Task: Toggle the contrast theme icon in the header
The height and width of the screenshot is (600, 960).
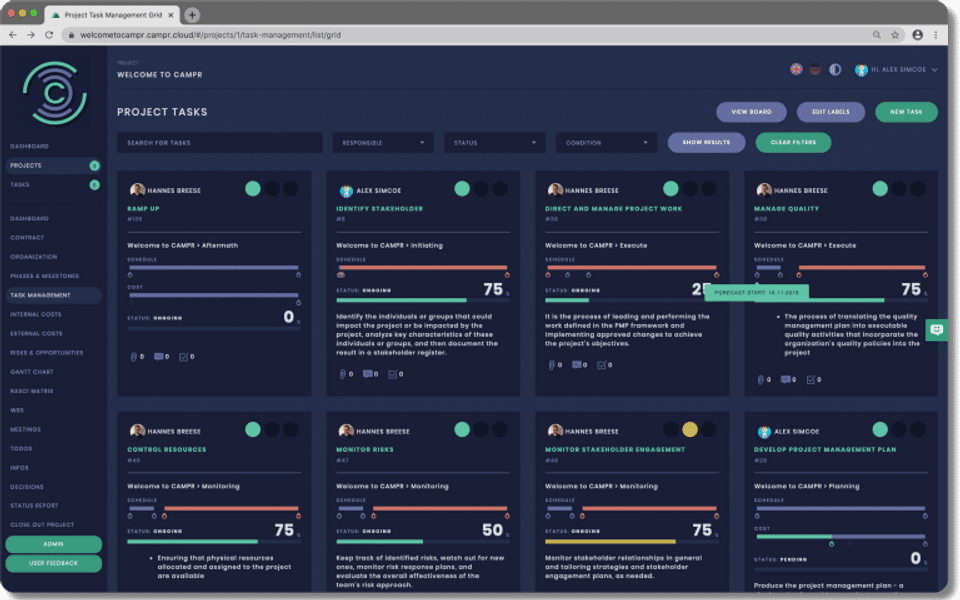Action: pyautogui.click(x=835, y=69)
